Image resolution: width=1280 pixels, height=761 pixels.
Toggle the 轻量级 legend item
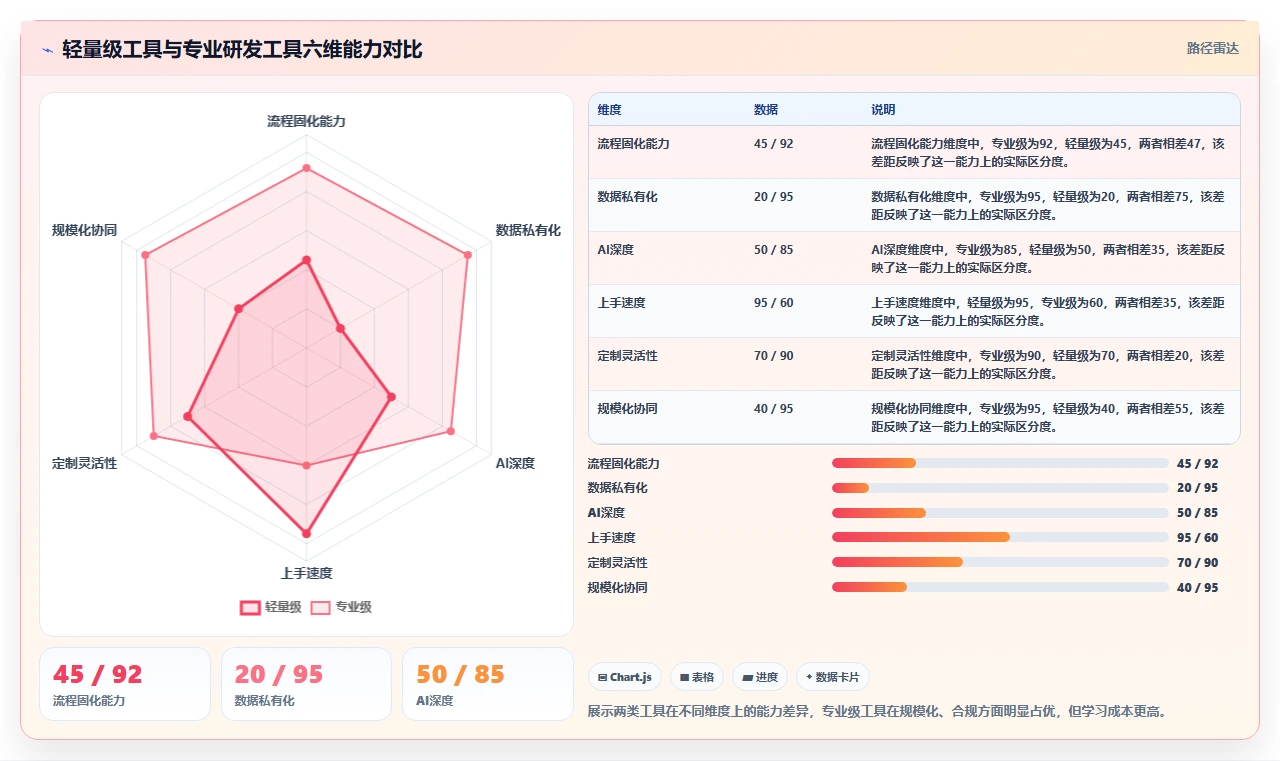(x=271, y=607)
